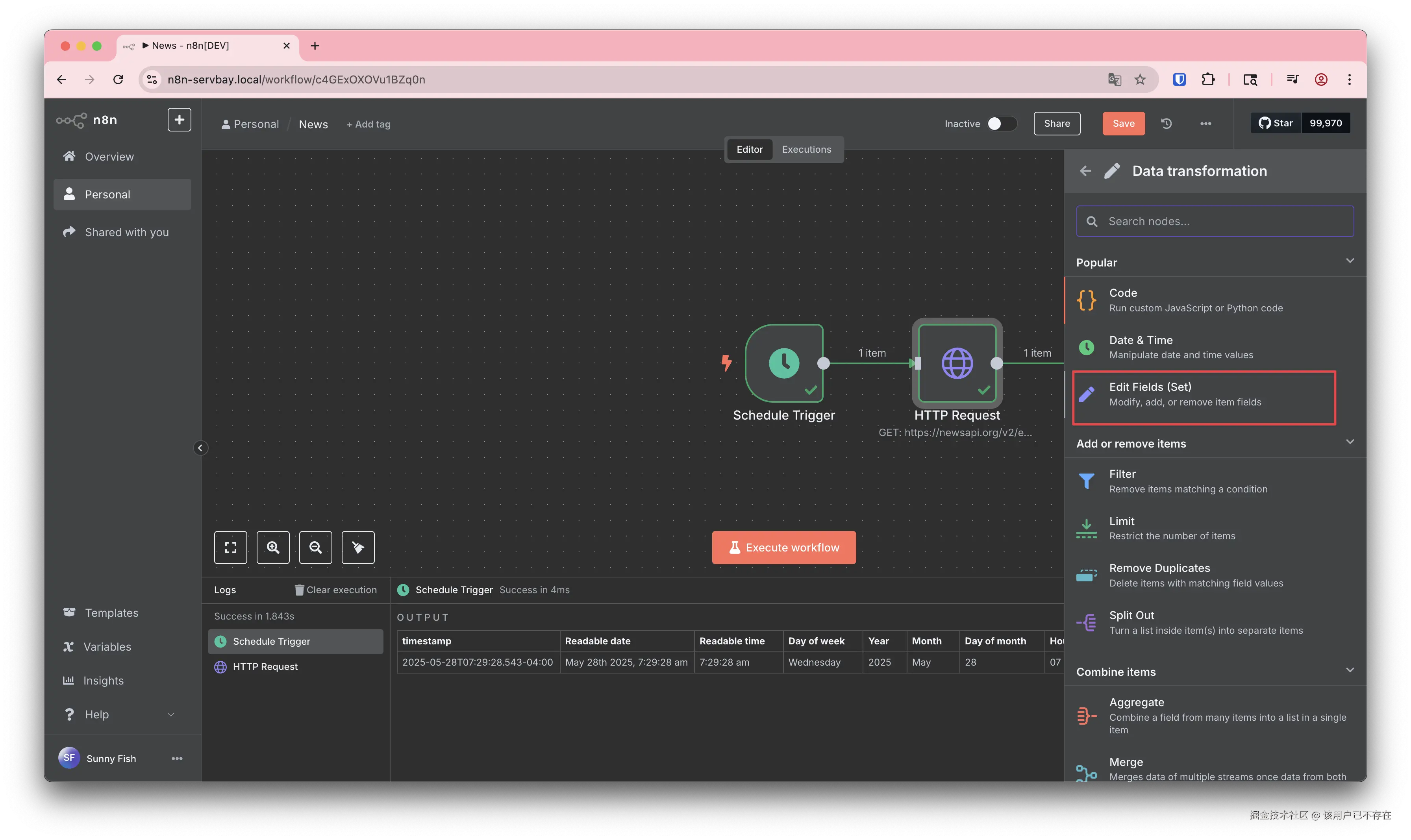Zoom out on the workflow canvas

click(x=315, y=548)
